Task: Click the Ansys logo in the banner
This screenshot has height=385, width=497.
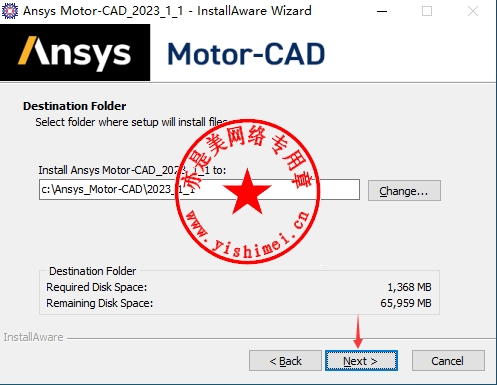Action: pyautogui.click(x=75, y=53)
